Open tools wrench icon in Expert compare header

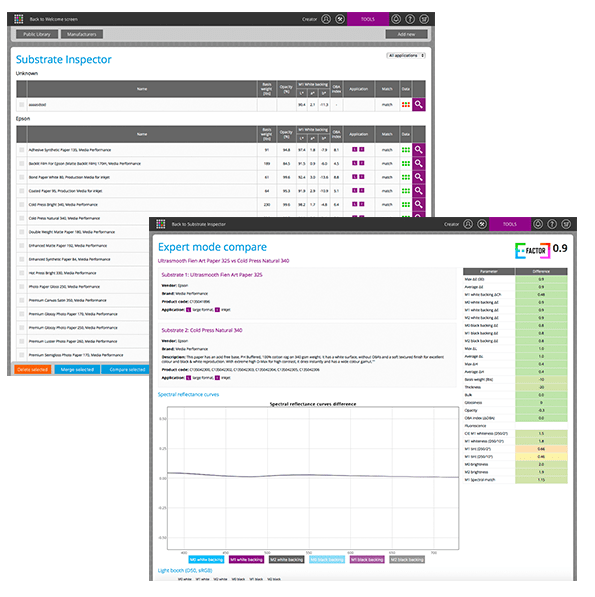point(482,224)
